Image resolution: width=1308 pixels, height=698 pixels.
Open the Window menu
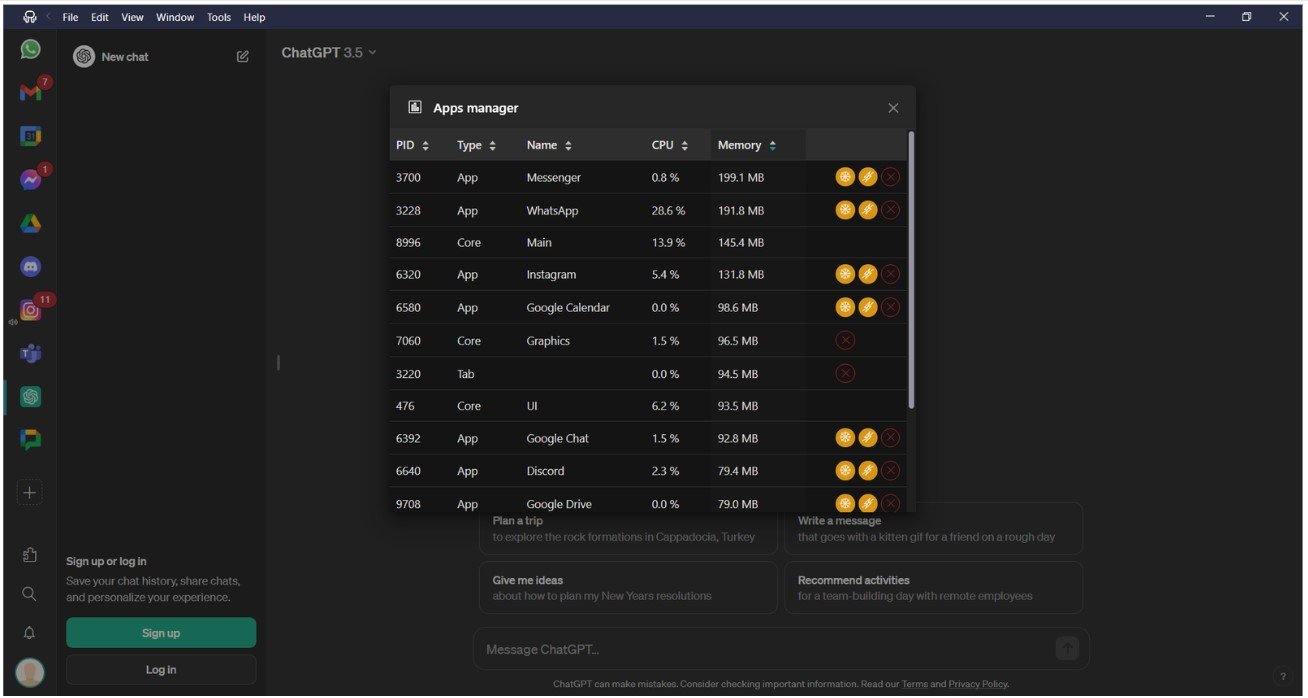pyautogui.click(x=175, y=18)
